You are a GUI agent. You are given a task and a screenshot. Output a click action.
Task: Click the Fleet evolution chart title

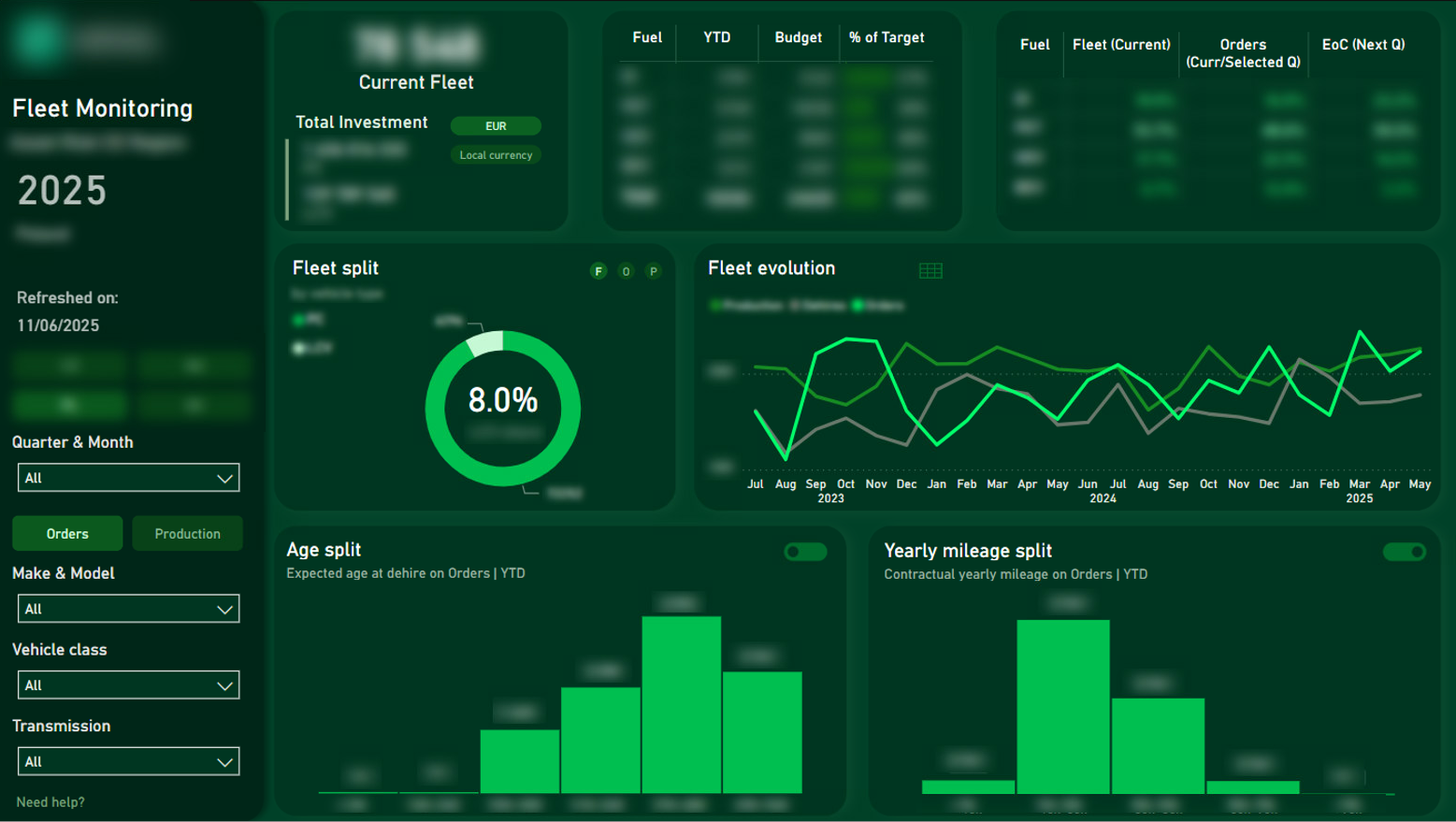pyautogui.click(x=771, y=268)
